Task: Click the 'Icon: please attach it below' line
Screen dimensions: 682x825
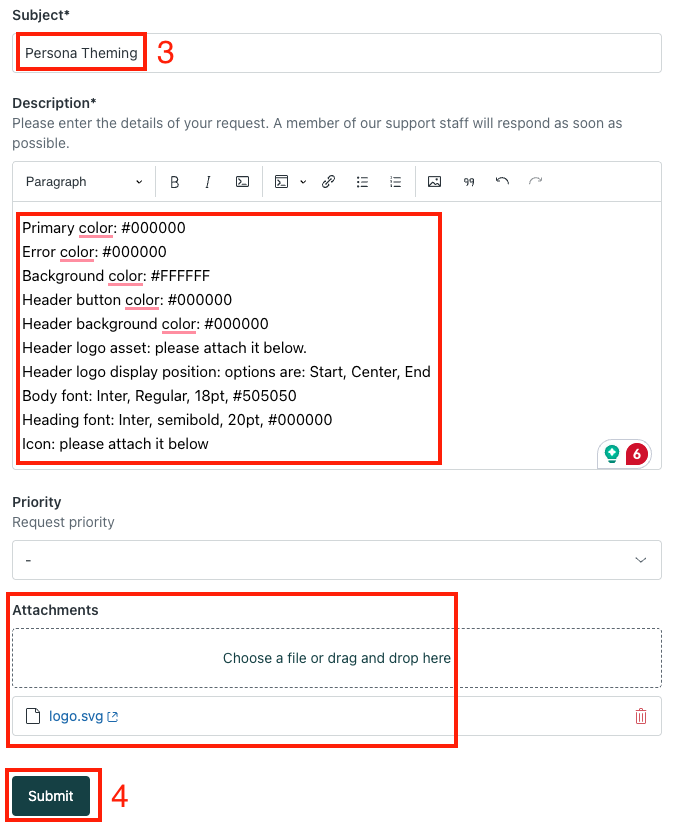Action: (x=115, y=444)
